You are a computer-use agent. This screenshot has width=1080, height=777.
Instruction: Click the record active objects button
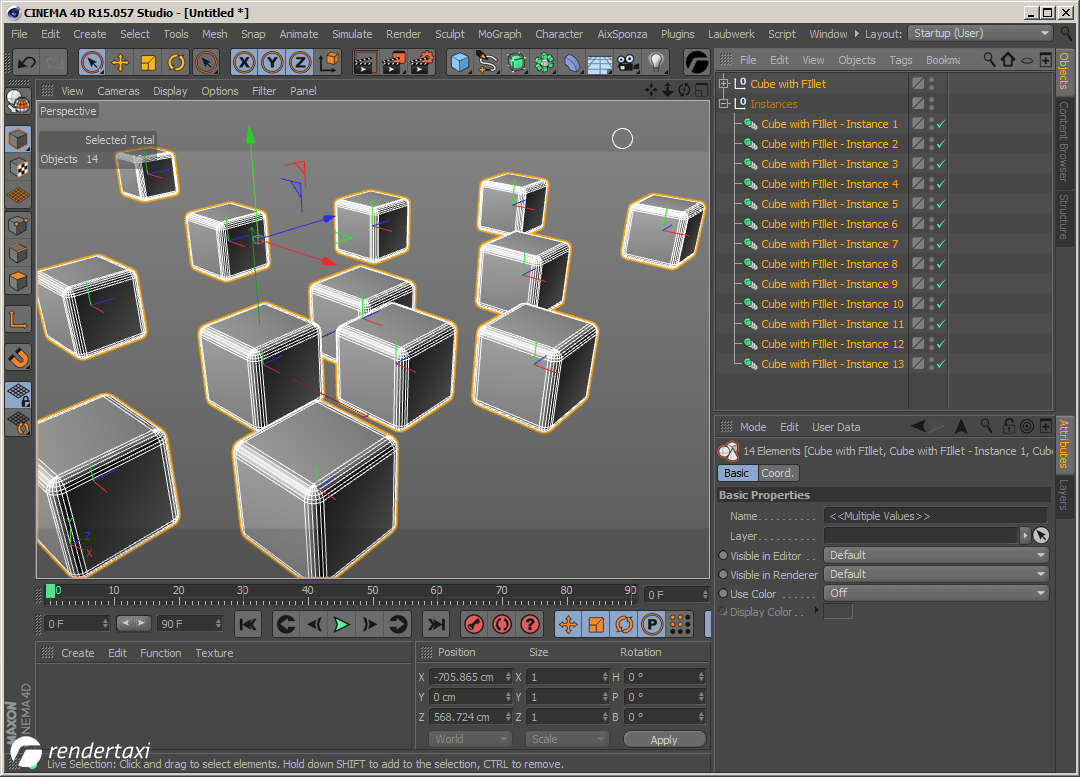474,625
